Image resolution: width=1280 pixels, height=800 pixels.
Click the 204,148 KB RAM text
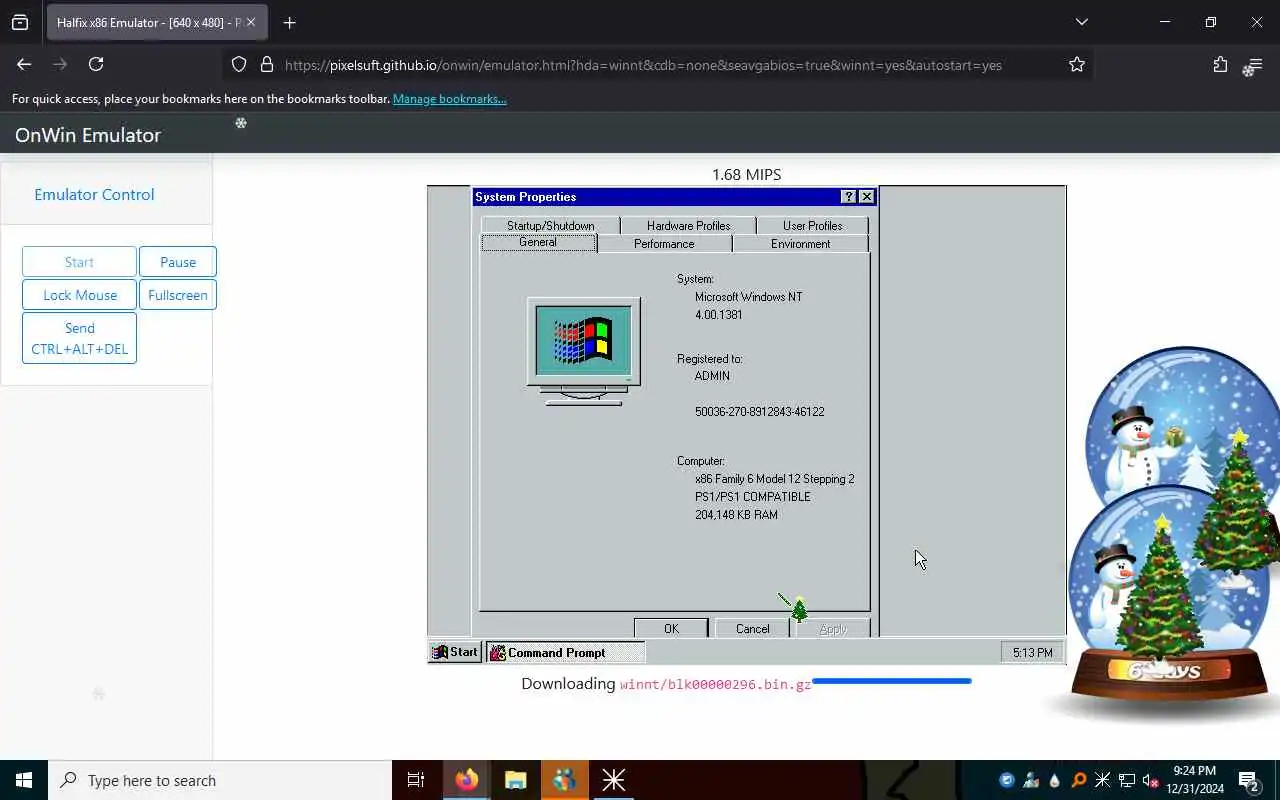pyautogui.click(x=736, y=515)
